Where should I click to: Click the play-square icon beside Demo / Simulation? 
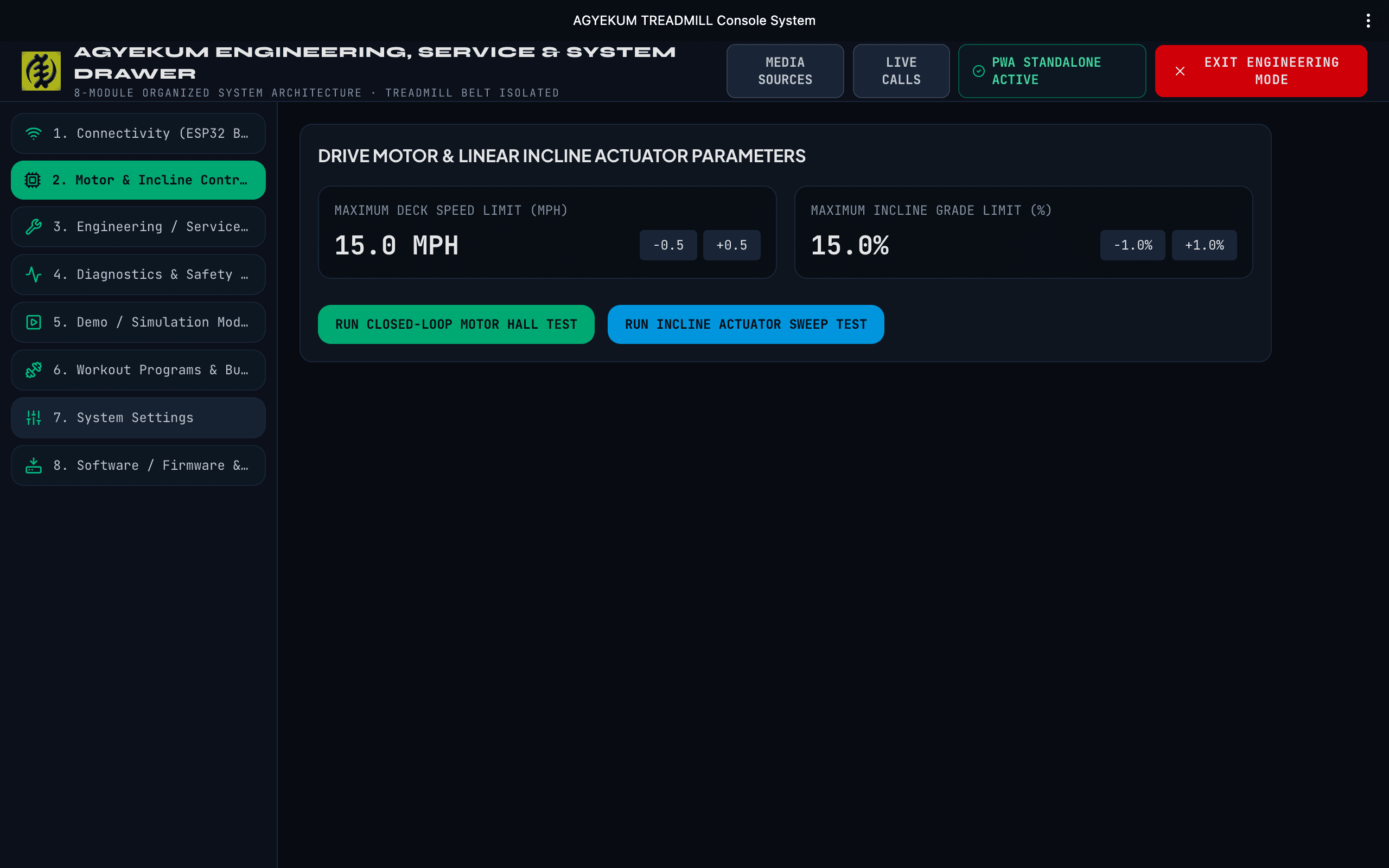click(34, 322)
